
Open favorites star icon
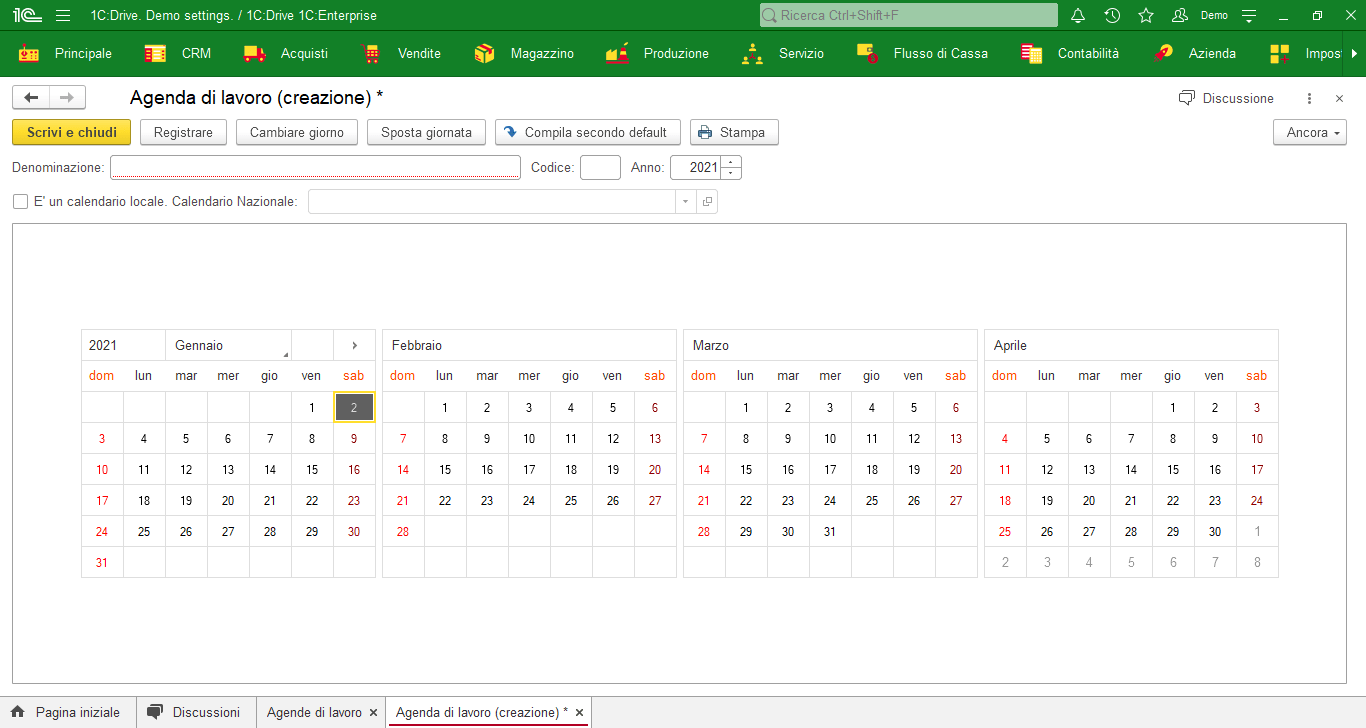(x=1146, y=15)
